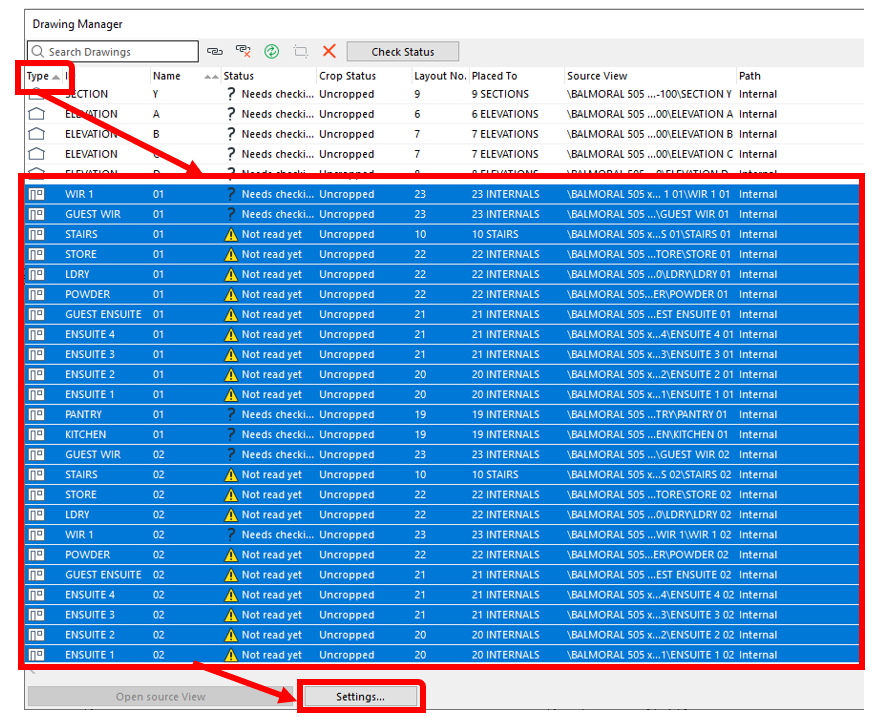Click the elevation type icon in row ELEVATION B
The image size is (885, 717).
[x=37, y=134]
